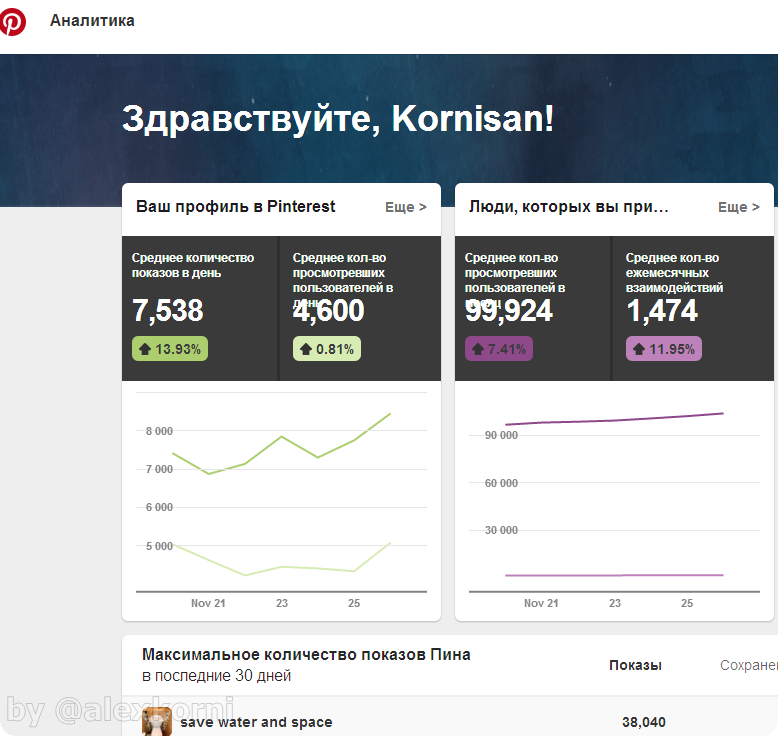Click the light pink engagements line
Screen dimensions: 778x736
click(614, 575)
